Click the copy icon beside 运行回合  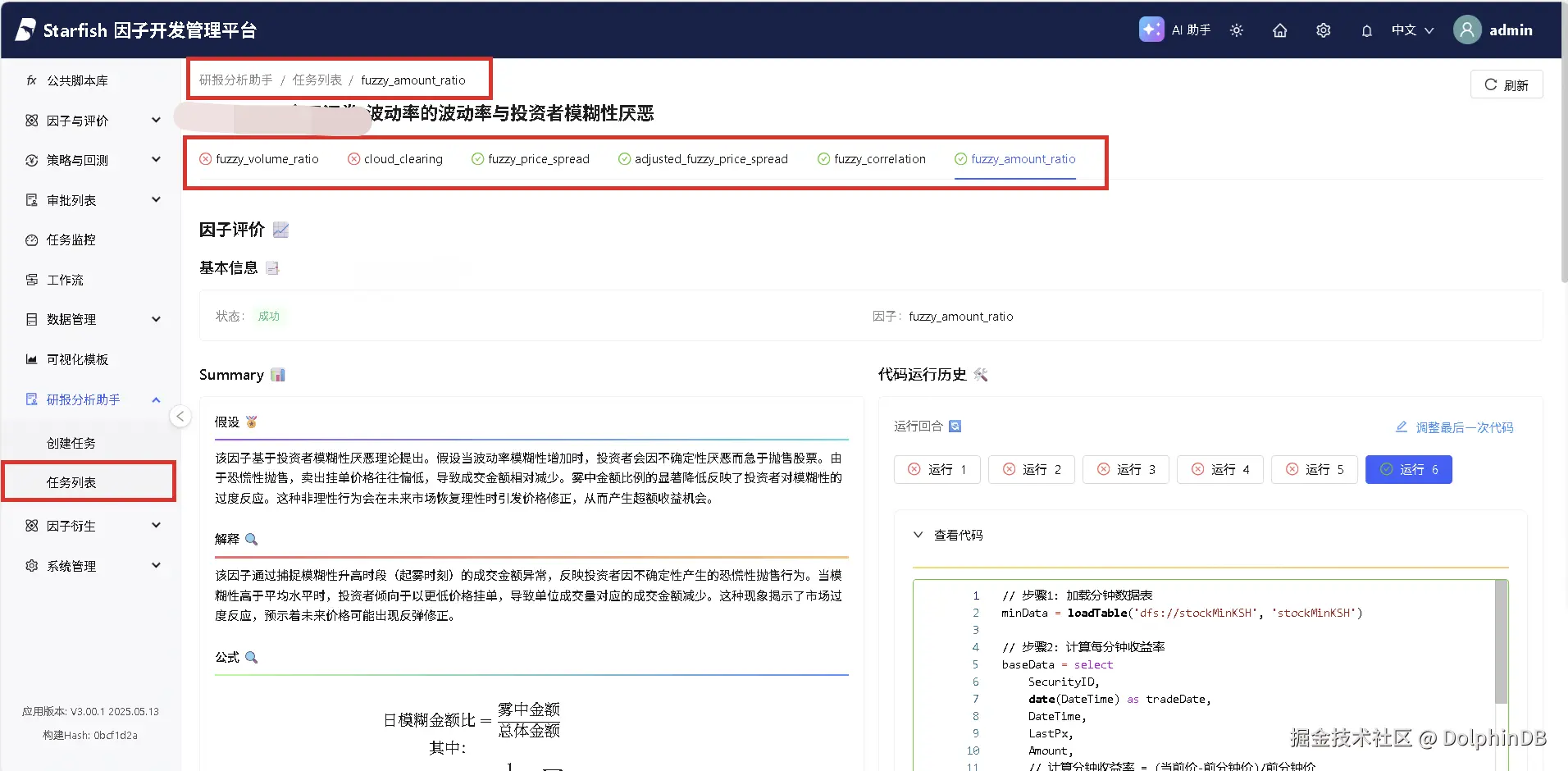pos(955,426)
